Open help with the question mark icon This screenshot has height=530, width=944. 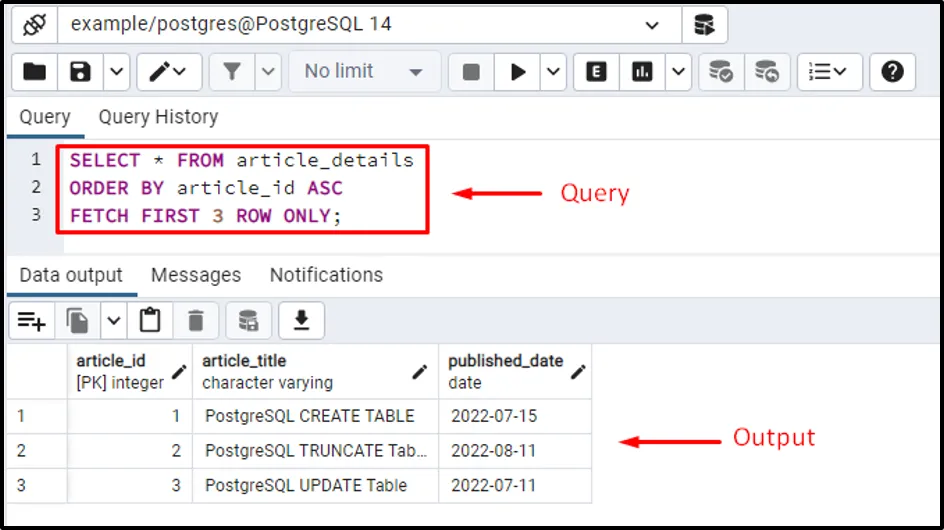[893, 71]
